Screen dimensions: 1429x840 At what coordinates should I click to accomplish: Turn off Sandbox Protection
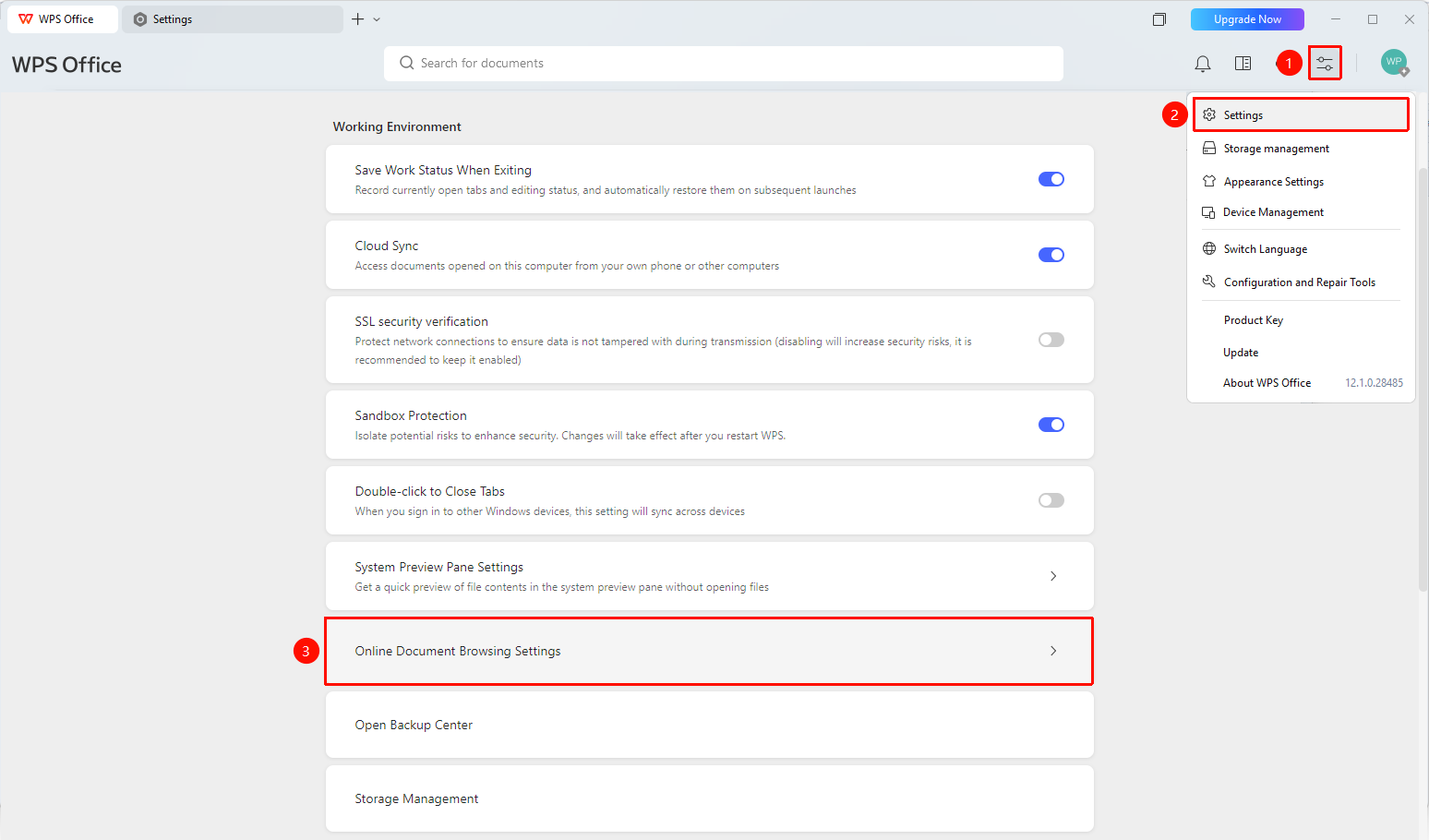(1051, 425)
